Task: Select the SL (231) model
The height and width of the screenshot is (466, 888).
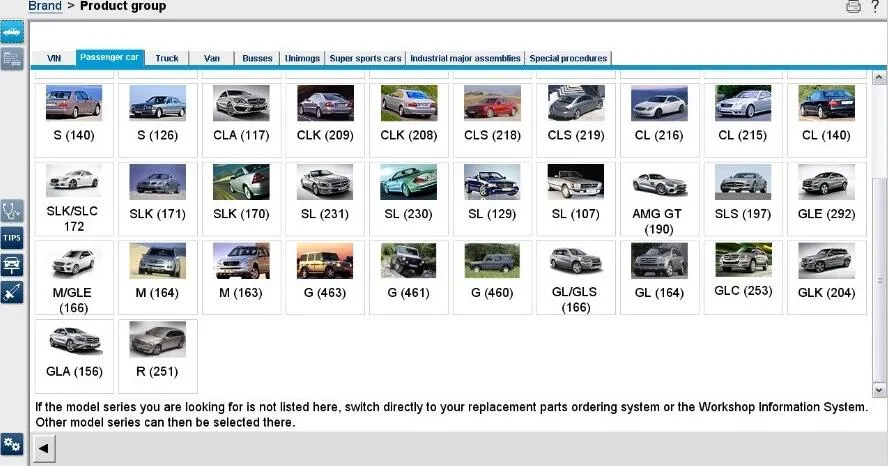Action: coord(325,199)
